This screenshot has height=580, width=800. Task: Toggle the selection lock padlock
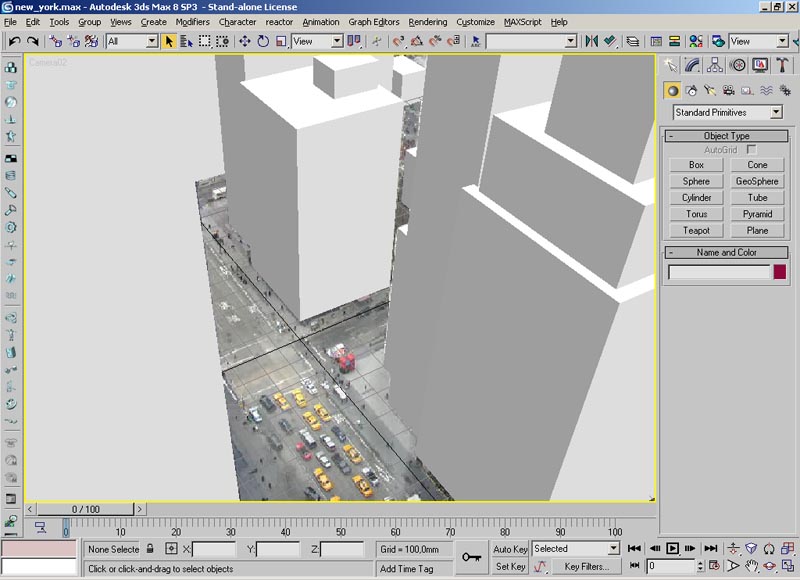(x=150, y=549)
